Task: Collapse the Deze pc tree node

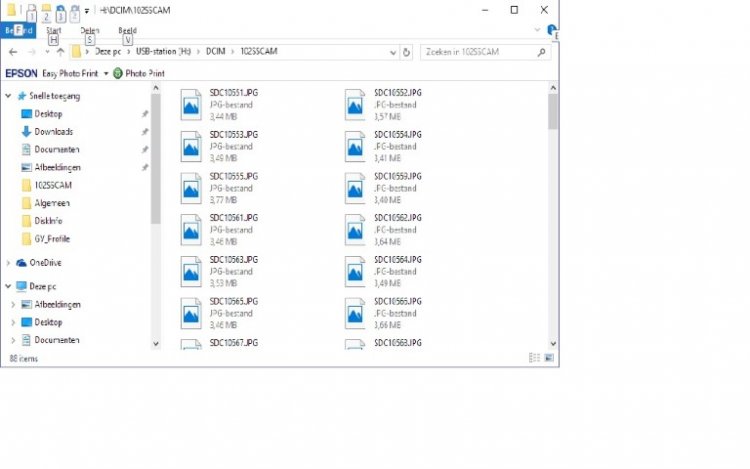Action: [8, 286]
